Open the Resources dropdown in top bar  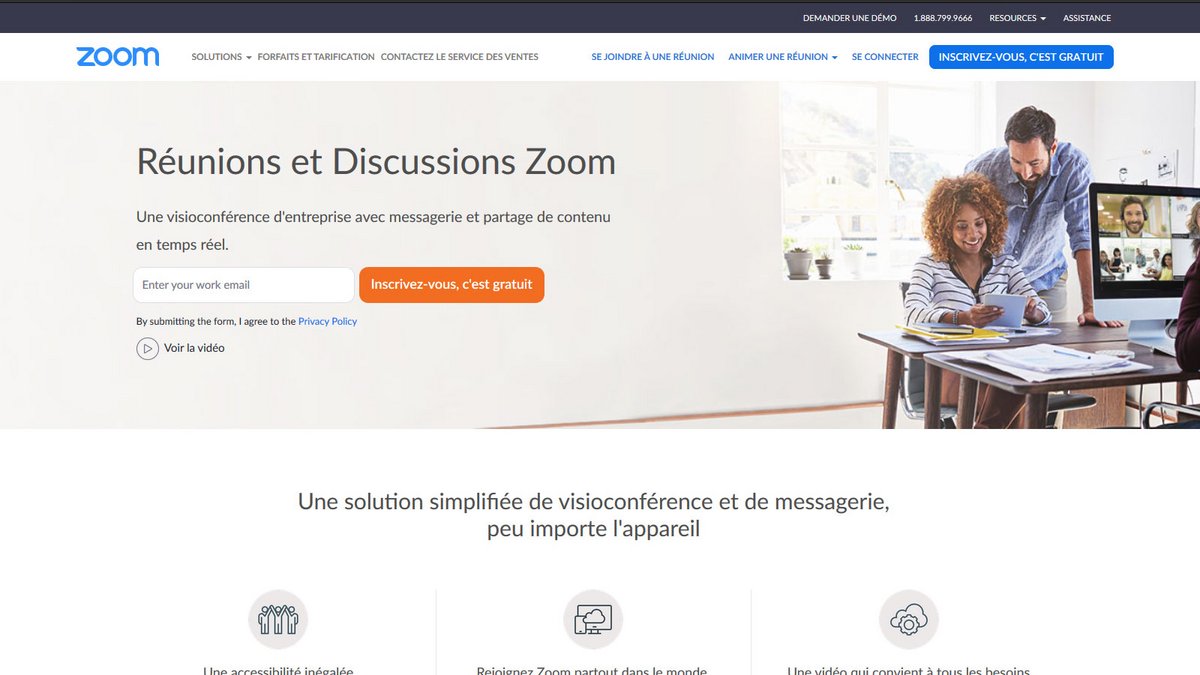[x=1017, y=18]
